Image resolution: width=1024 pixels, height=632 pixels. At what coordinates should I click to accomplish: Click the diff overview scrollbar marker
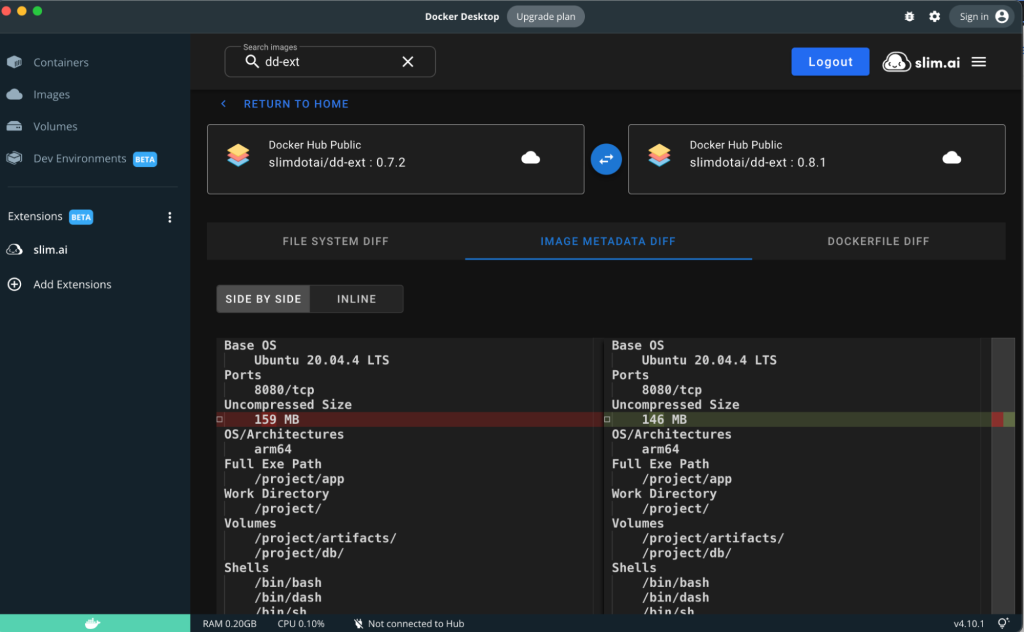pos(1002,419)
